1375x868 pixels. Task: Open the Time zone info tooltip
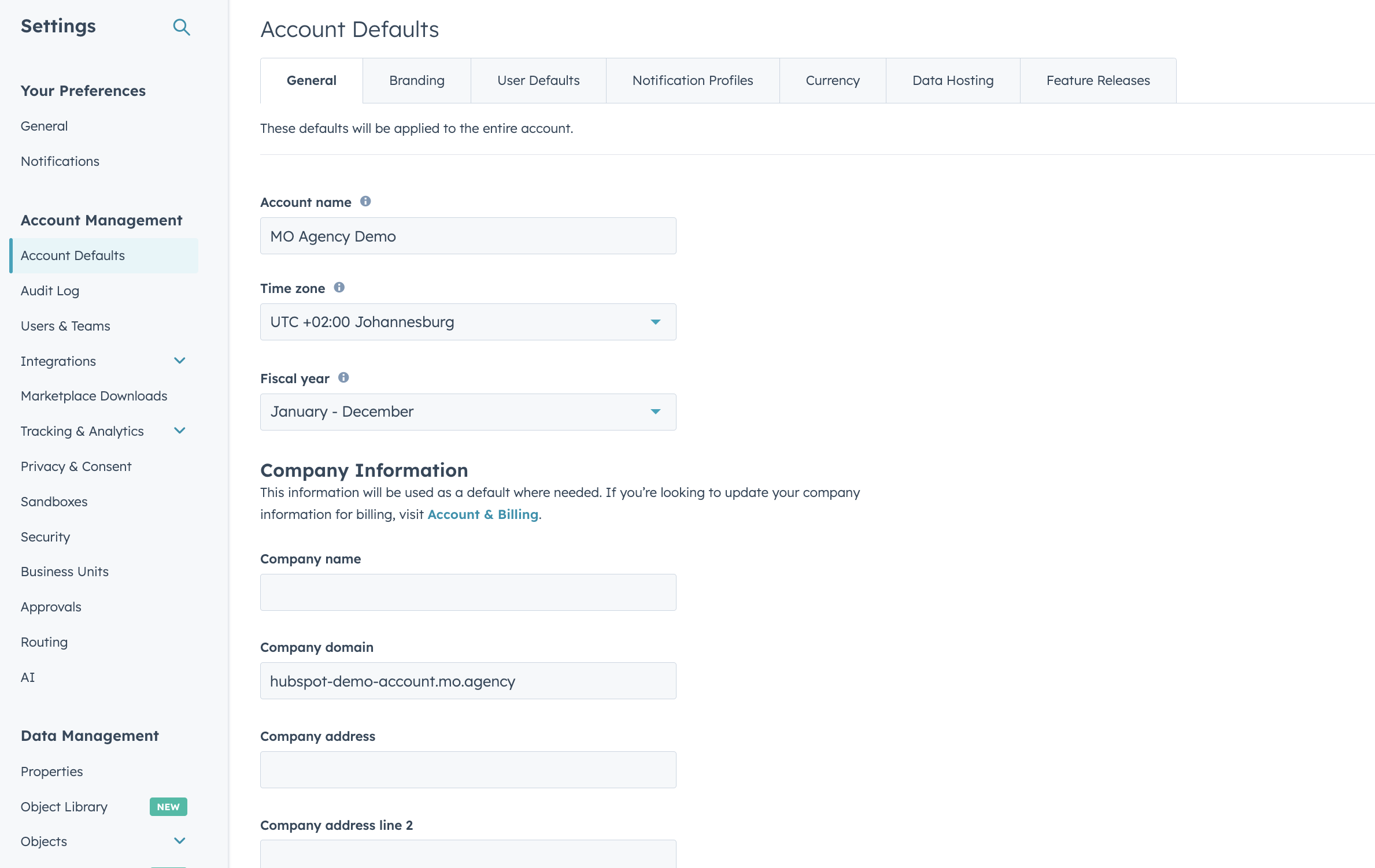[x=338, y=287]
